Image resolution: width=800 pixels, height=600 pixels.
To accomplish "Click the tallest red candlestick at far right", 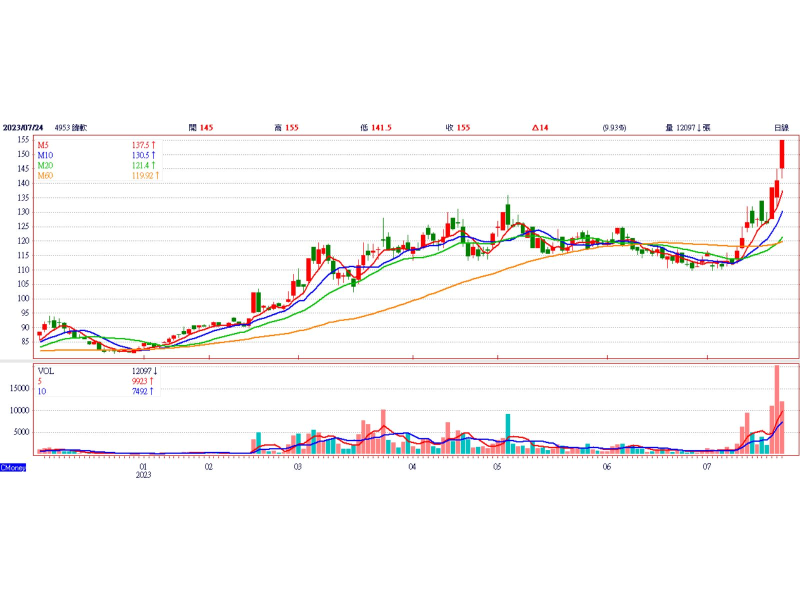I will click(x=782, y=155).
